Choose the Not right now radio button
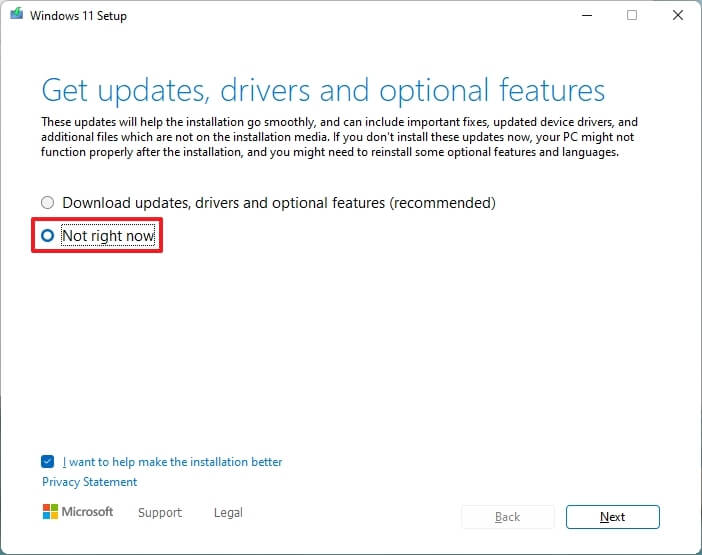Viewport: 702px width, 555px height. click(x=48, y=236)
